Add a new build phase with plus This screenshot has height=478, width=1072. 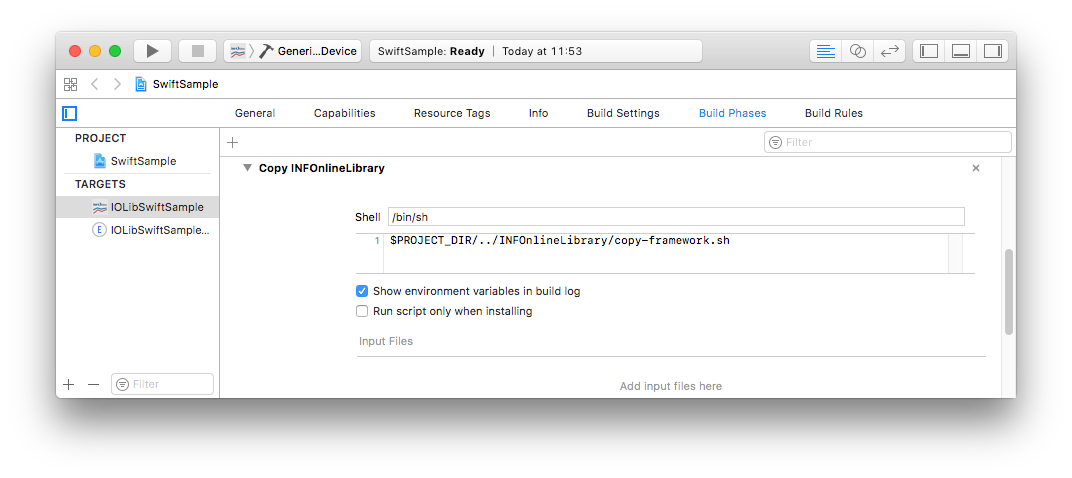tap(232, 143)
